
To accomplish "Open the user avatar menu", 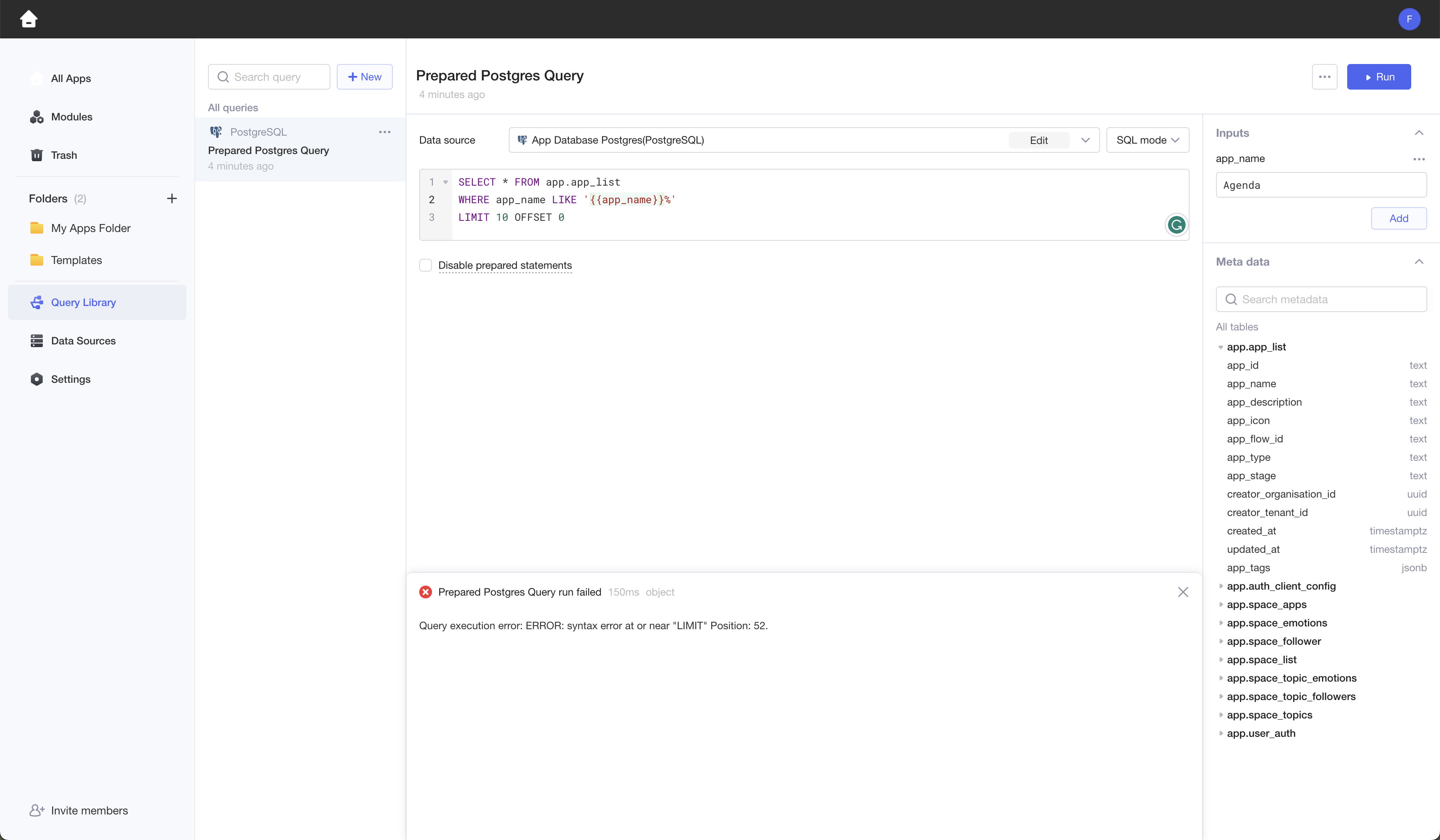I will [x=1408, y=19].
